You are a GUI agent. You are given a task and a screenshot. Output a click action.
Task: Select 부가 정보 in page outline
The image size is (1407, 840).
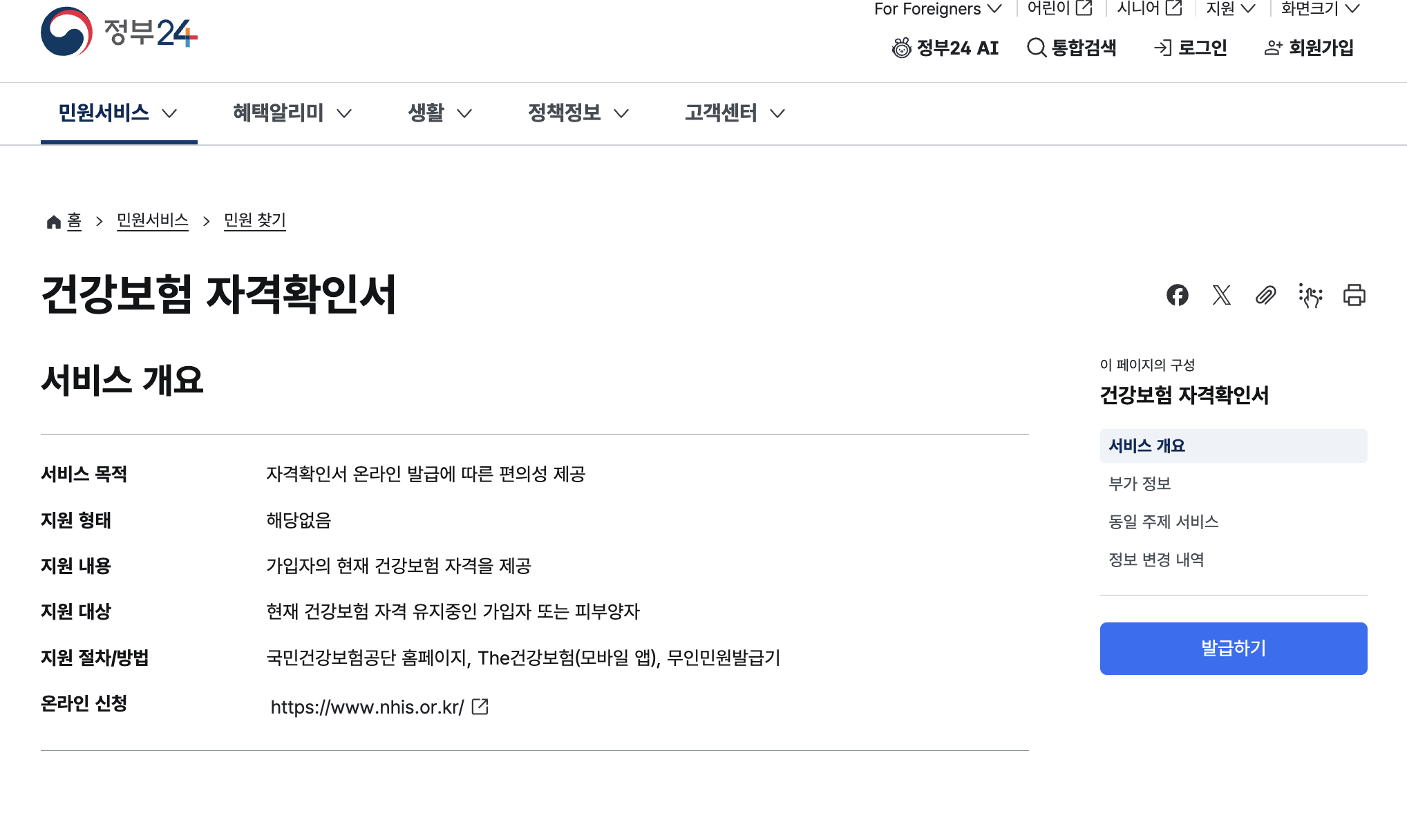click(1140, 484)
